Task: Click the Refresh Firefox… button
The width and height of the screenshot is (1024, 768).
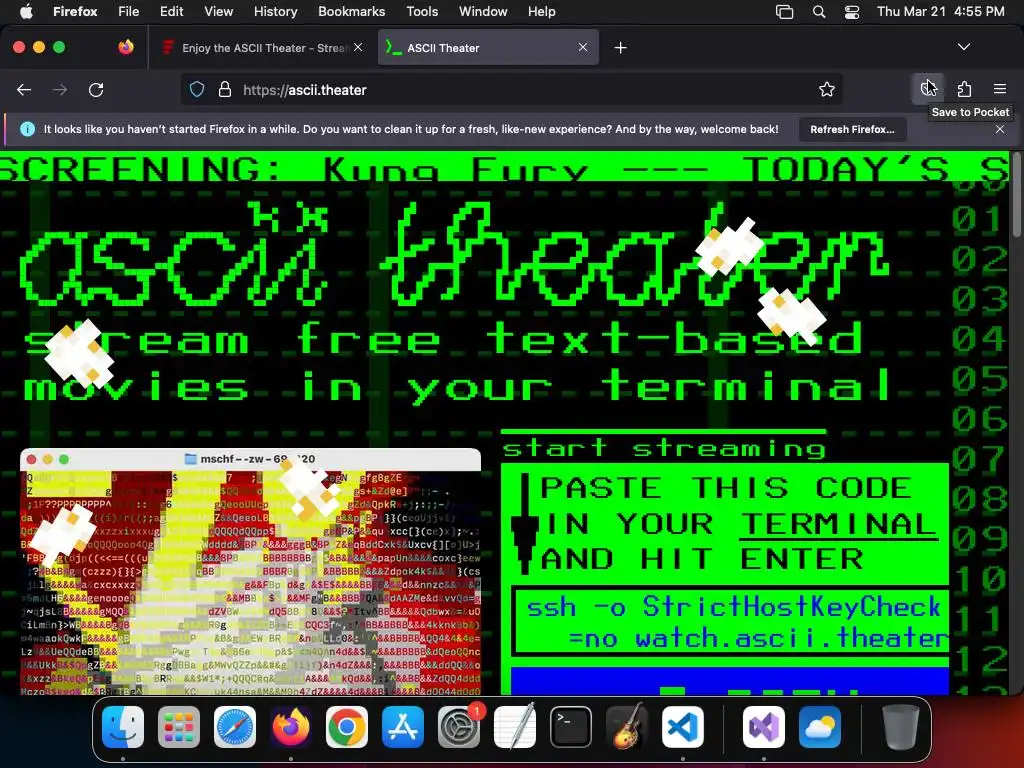Action: (x=852, y=129)
